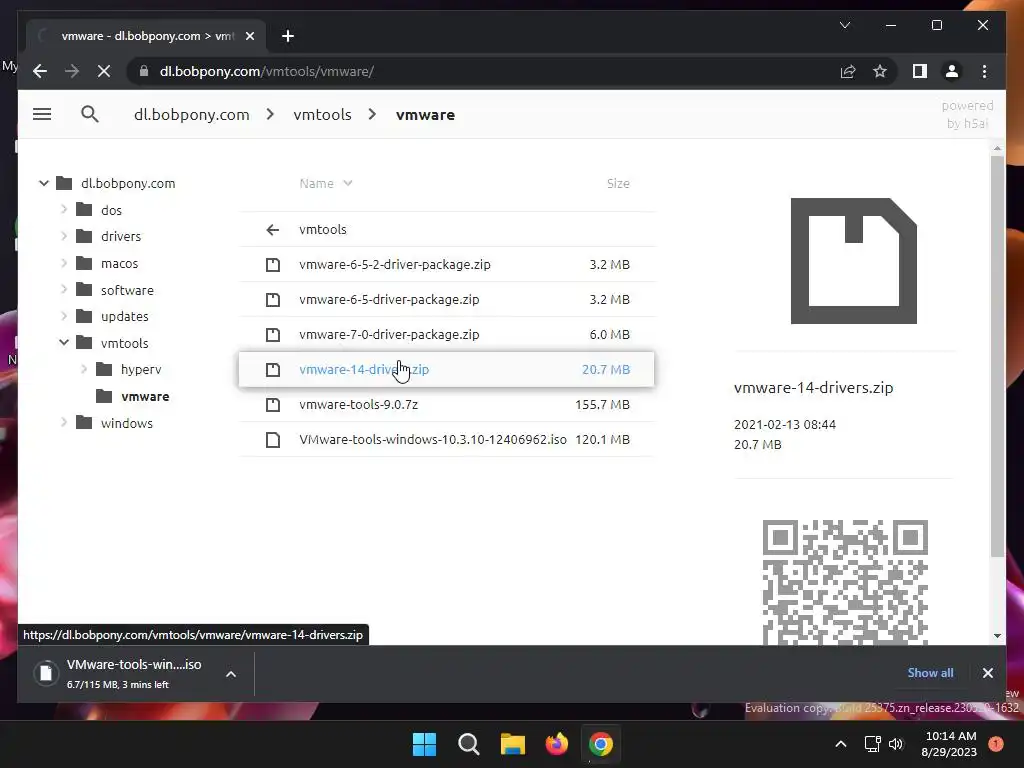The width and height of the screenshot is (1024, 768).
Task: Open the download item options chevron
Action: 231,674
